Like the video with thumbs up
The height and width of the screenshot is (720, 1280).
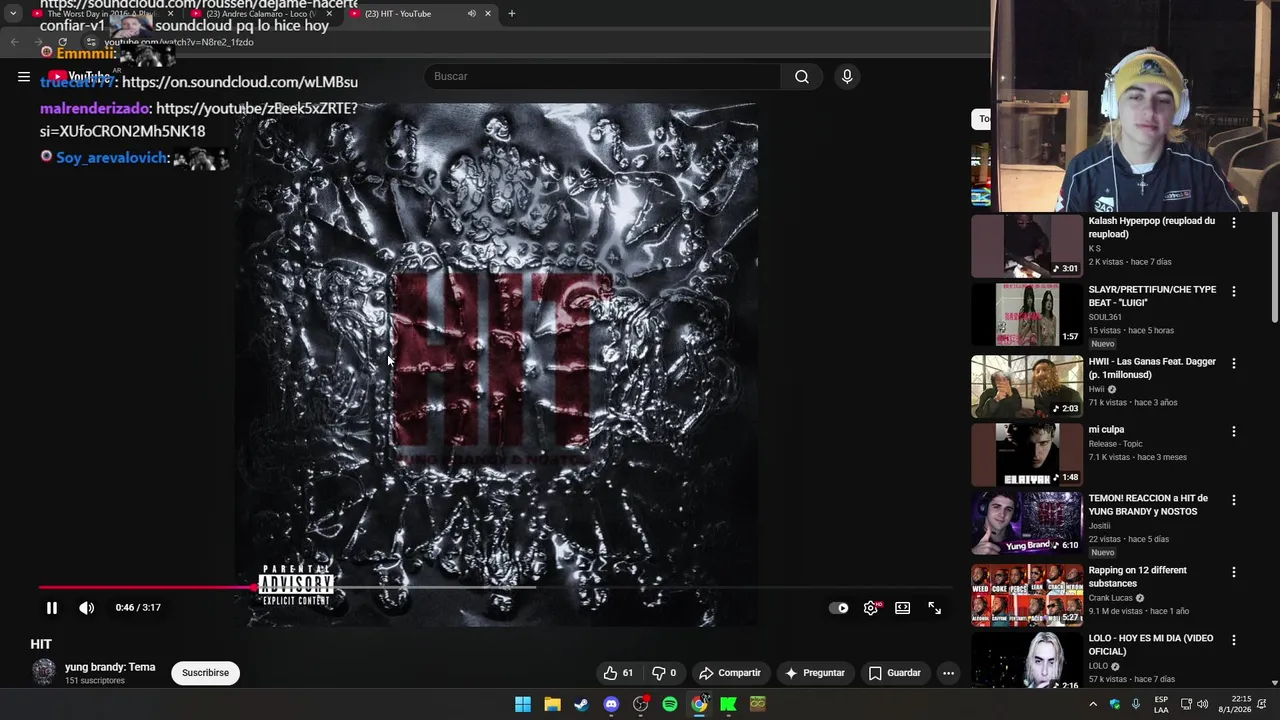[x=618, y=673]
